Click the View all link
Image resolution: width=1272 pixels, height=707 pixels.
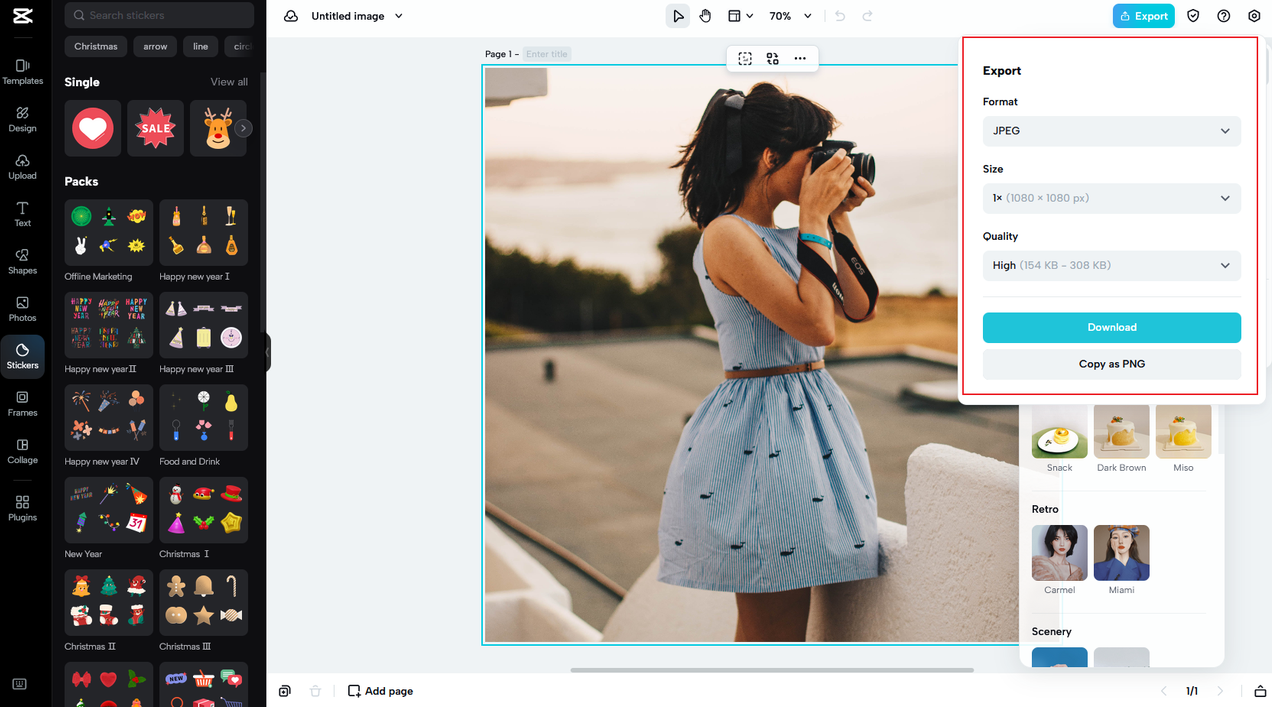pyautogui.click(x=229, y=82)
